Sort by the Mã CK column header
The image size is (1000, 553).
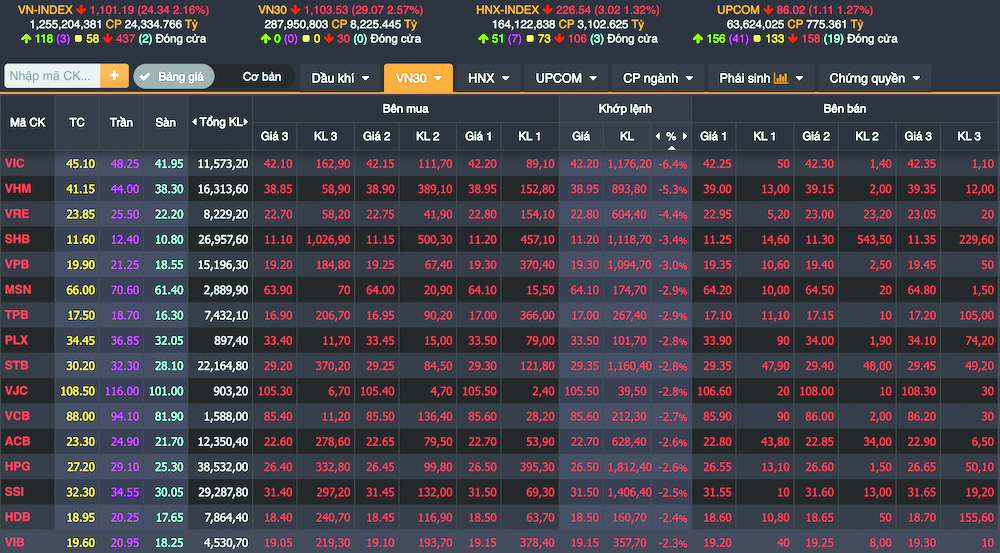tap(28, 122)
